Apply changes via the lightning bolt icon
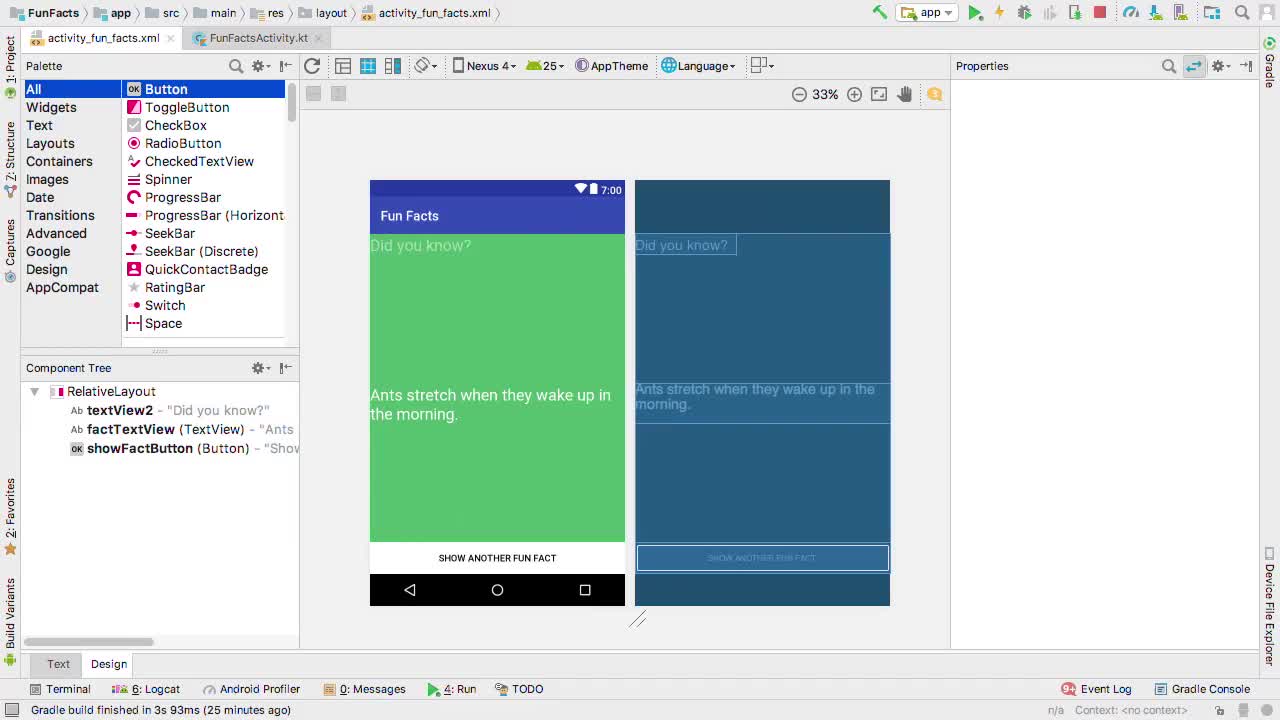This screenshot has height=720, width=1280. click(999, 12)
